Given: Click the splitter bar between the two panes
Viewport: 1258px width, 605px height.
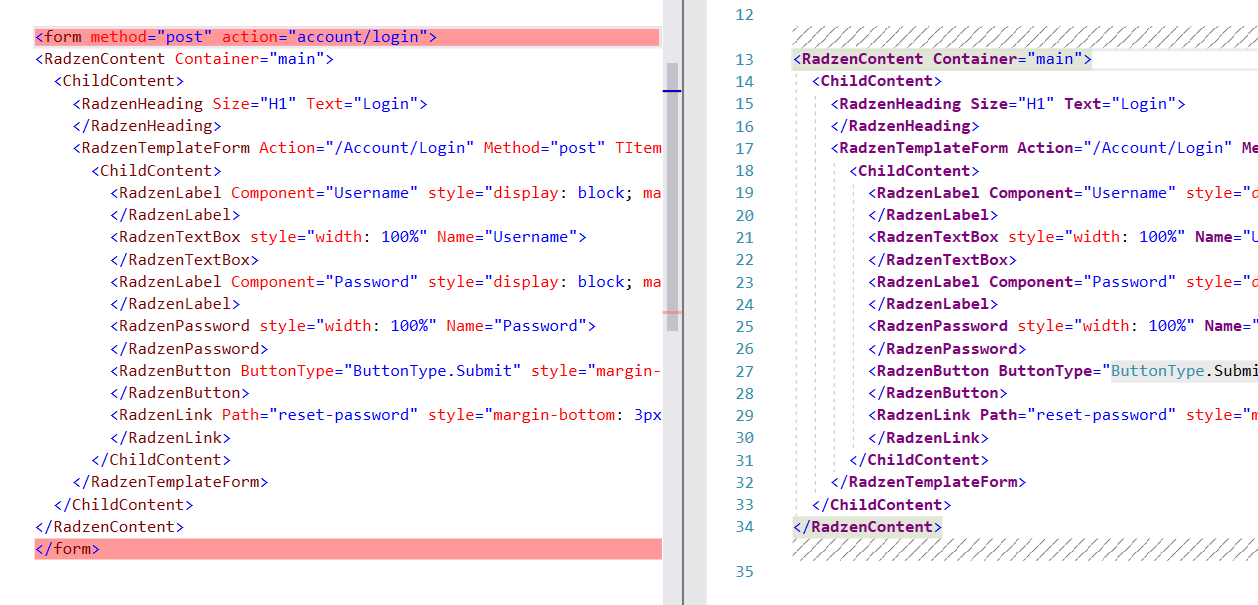Looking at the screenshot, I should pyautogui.click(x=683, y=300).
